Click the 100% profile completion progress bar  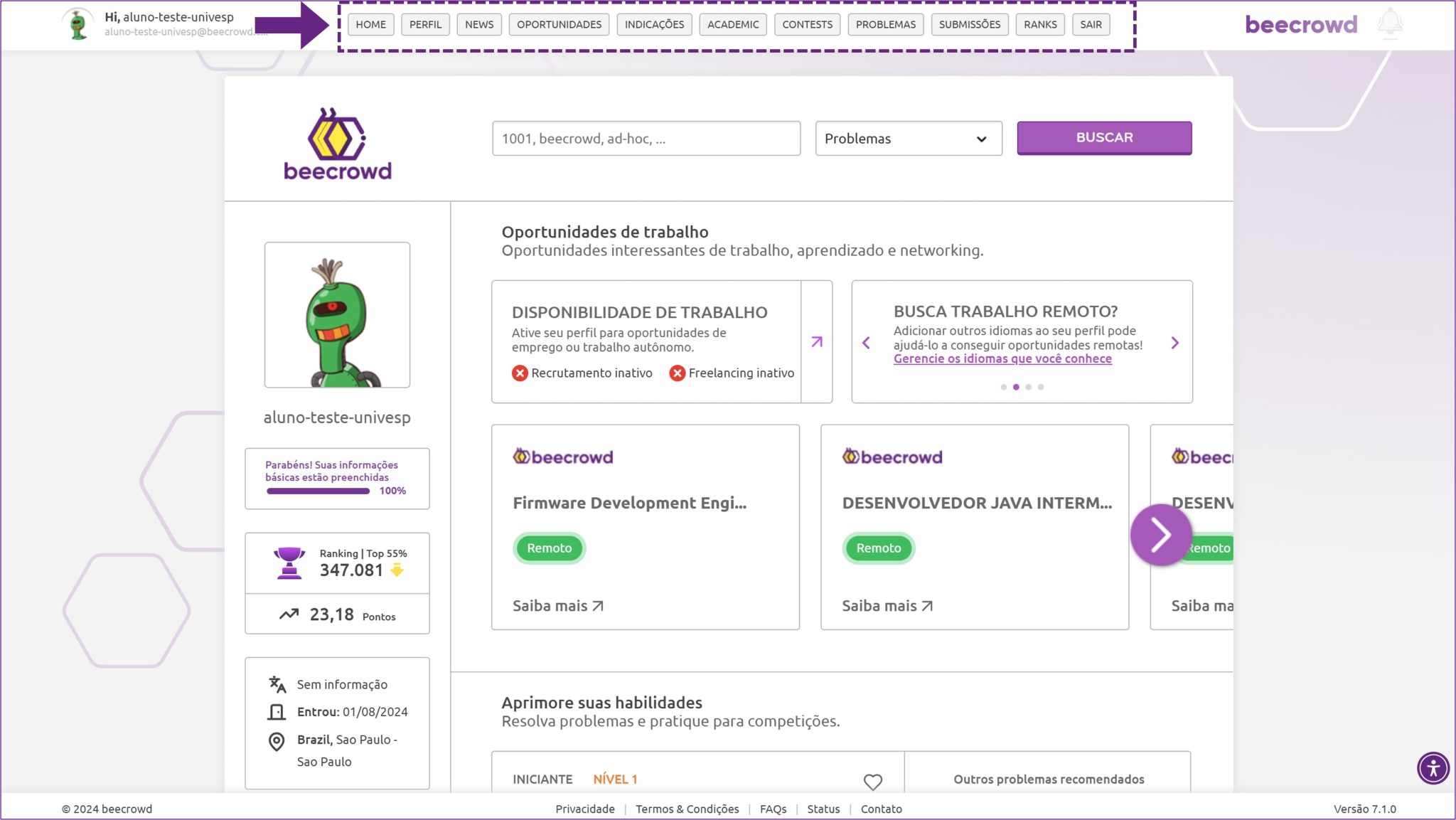(x=318, y=491)
